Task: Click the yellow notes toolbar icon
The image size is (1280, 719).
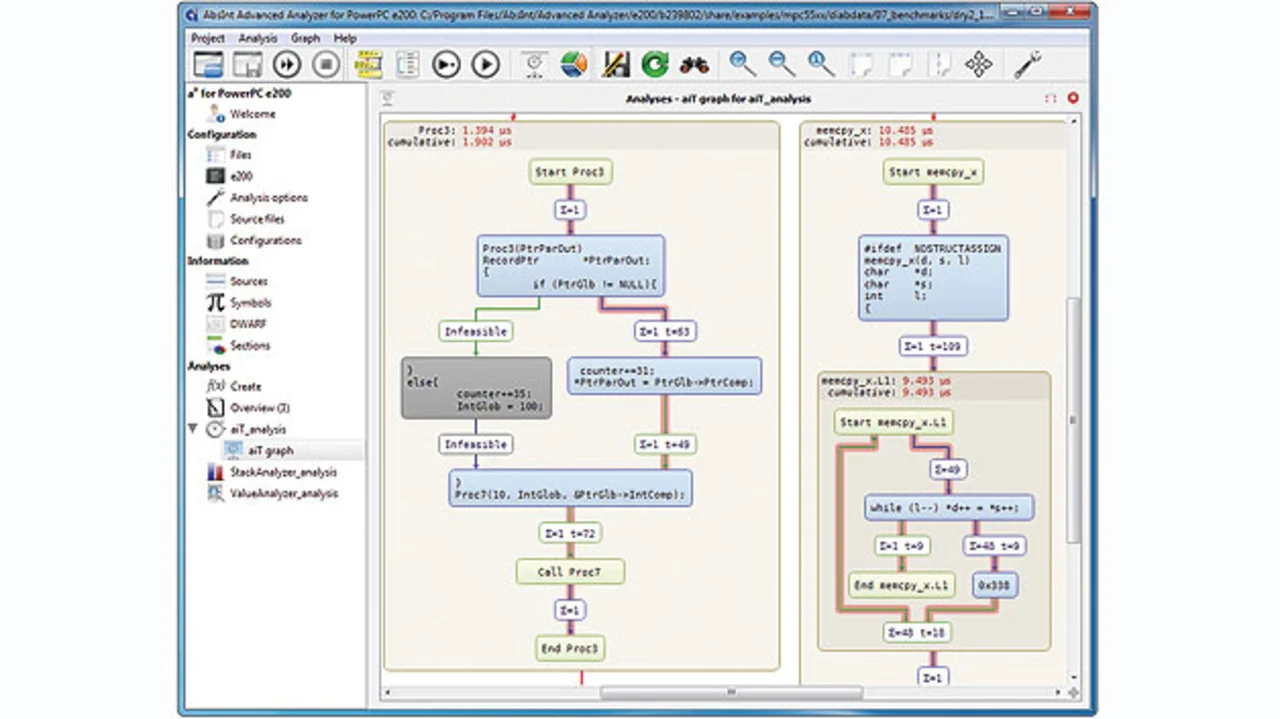Action: [367, 65]
